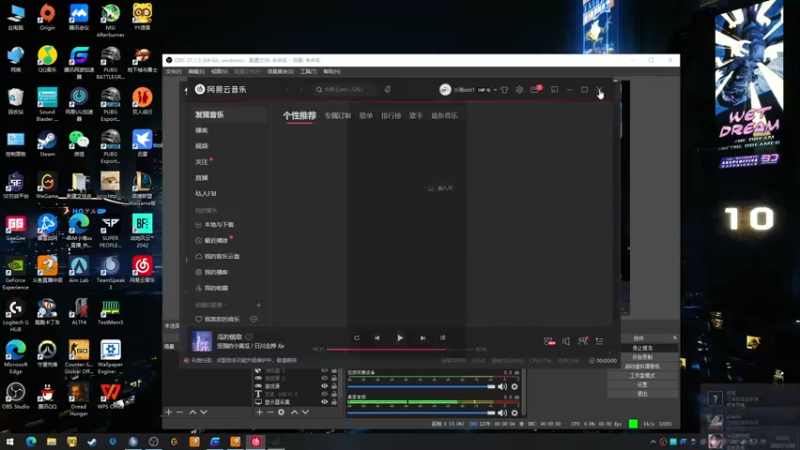Open the sound quality icon in player bar
800x450 pixels.
tap(549, 341)
